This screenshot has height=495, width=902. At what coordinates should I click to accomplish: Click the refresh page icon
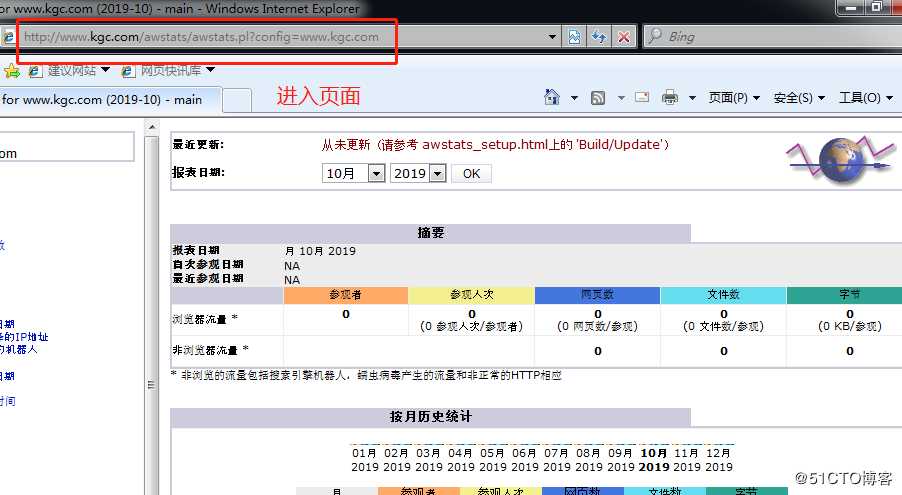coord(599,37)
